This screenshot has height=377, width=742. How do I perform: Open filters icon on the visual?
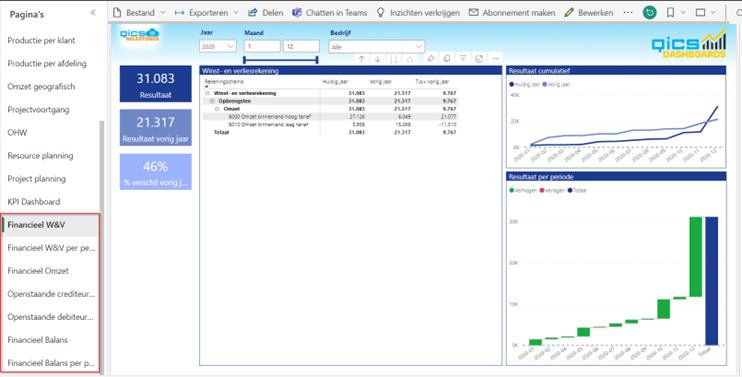click(463, 59)
